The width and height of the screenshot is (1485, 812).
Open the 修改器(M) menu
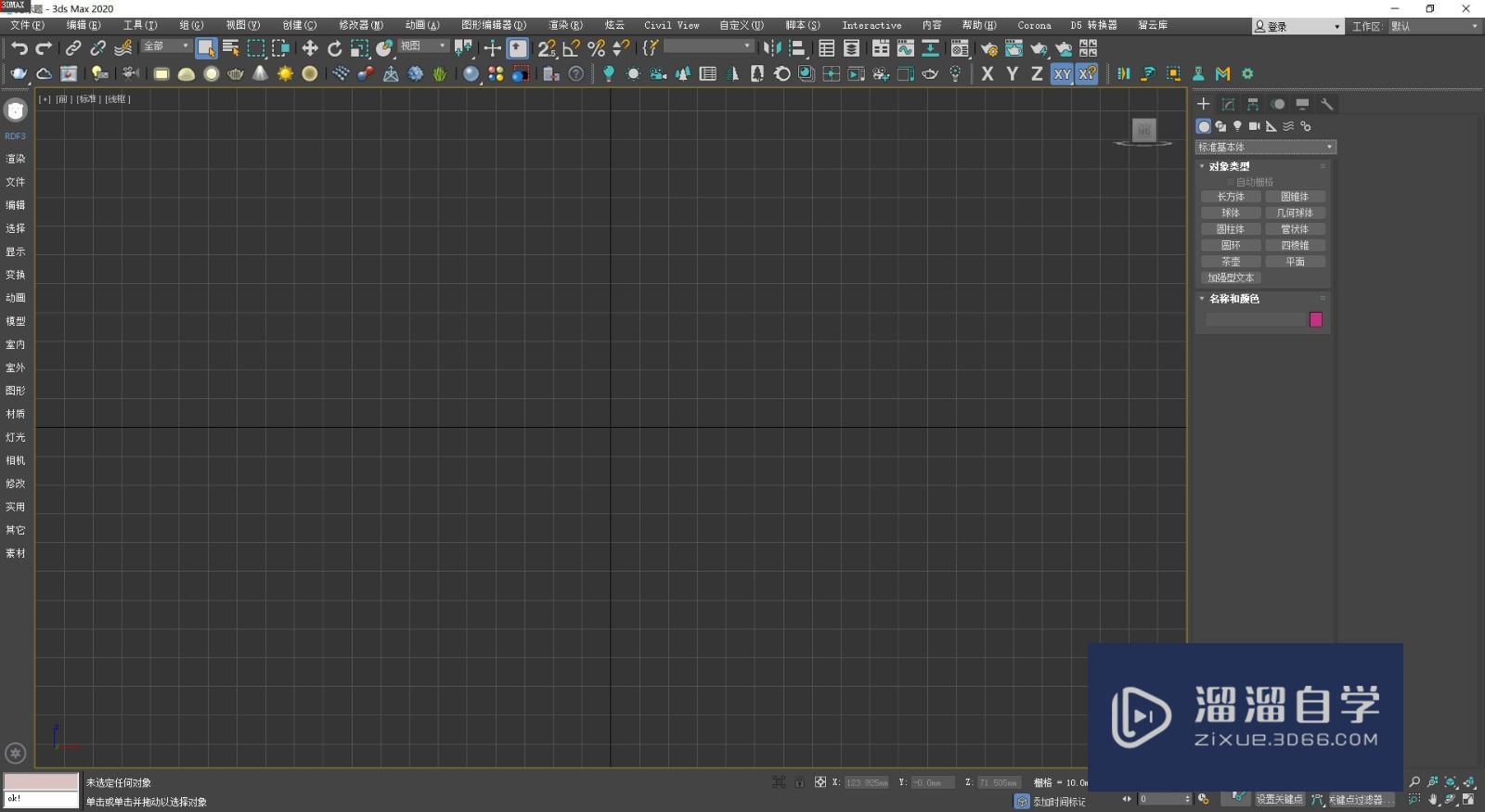[x=360, y=25]
